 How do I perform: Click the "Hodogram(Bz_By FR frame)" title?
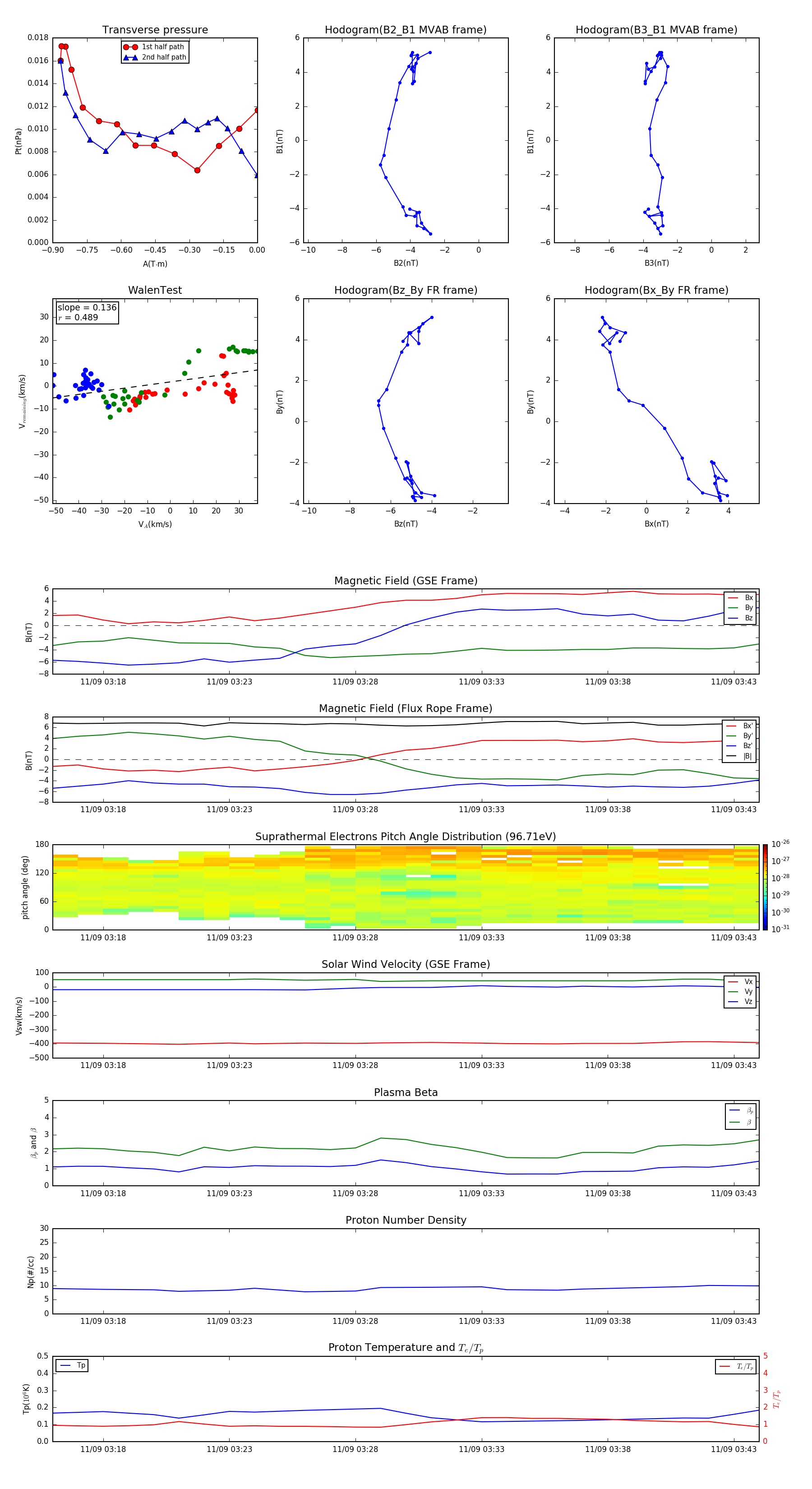[406, 290]
